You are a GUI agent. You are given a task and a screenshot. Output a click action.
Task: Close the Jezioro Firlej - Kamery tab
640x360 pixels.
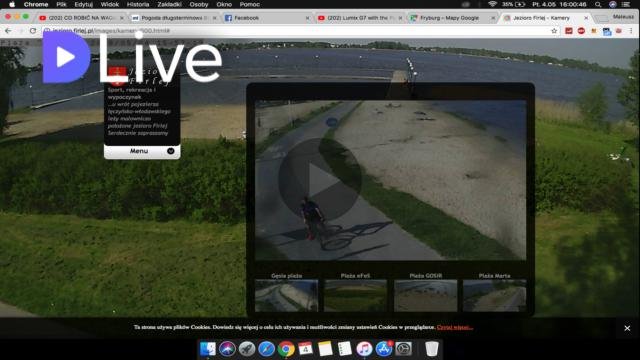[x=586, y=18]
